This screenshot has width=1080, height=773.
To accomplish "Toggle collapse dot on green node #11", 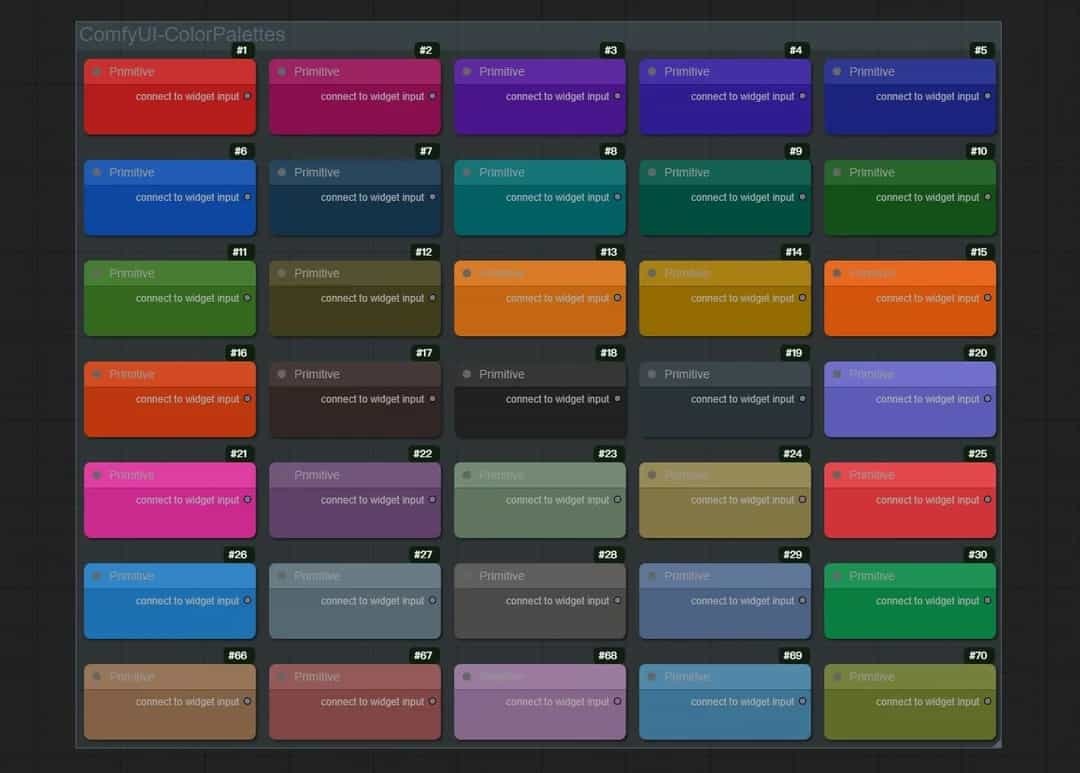I will click(97, 273).
